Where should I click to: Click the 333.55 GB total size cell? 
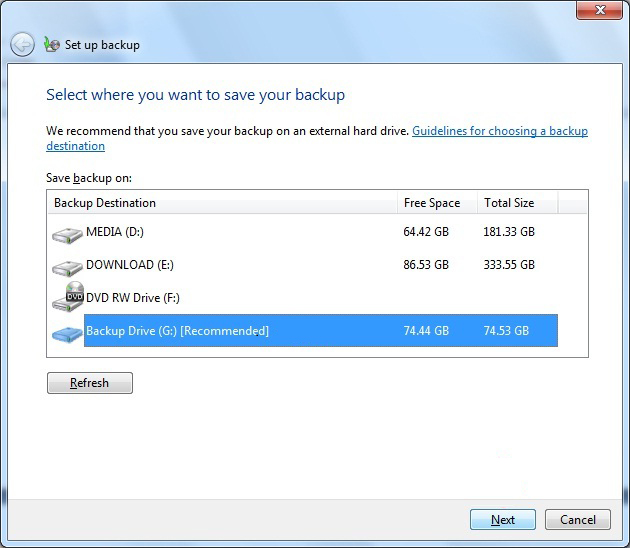coord(509,265)
